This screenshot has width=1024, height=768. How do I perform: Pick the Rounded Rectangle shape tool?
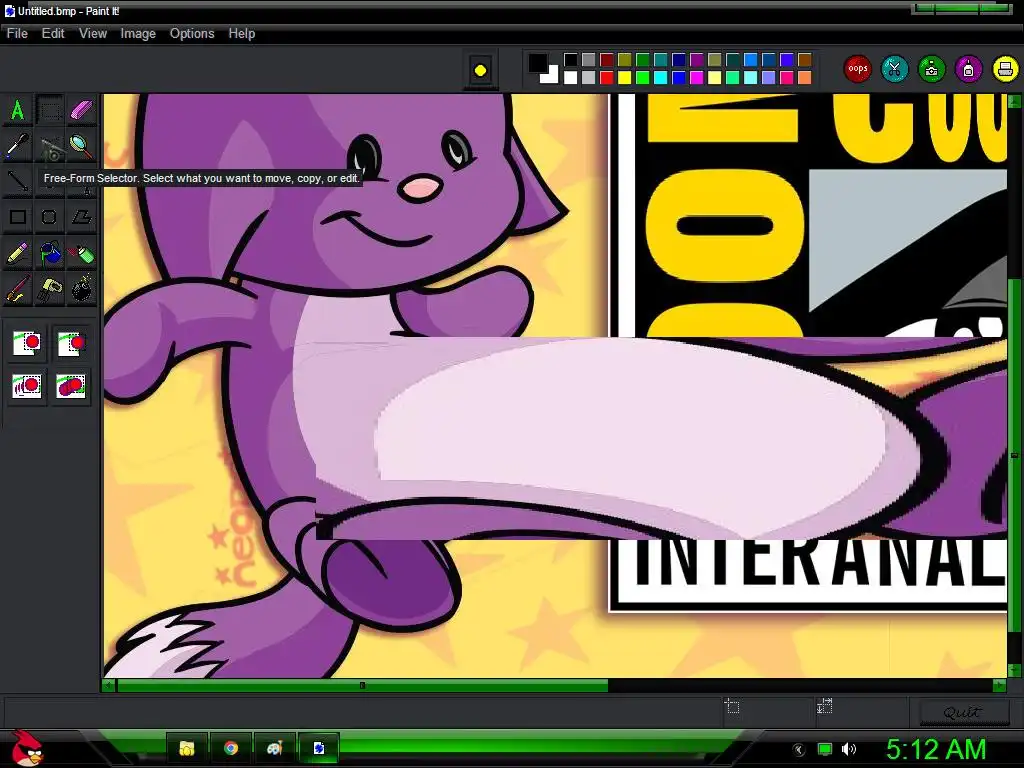(x=50, y=217)
